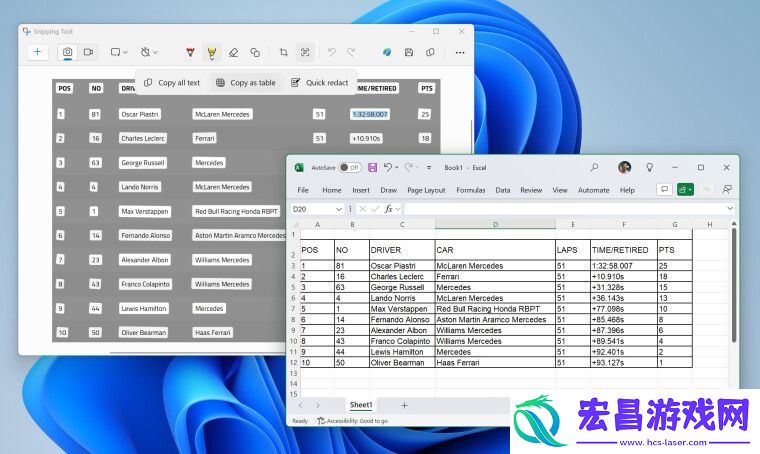Open the Undo history dropdown arrow
Viewport: 760px width, 454px height.
pyautogui.click(x=397, y=168)
